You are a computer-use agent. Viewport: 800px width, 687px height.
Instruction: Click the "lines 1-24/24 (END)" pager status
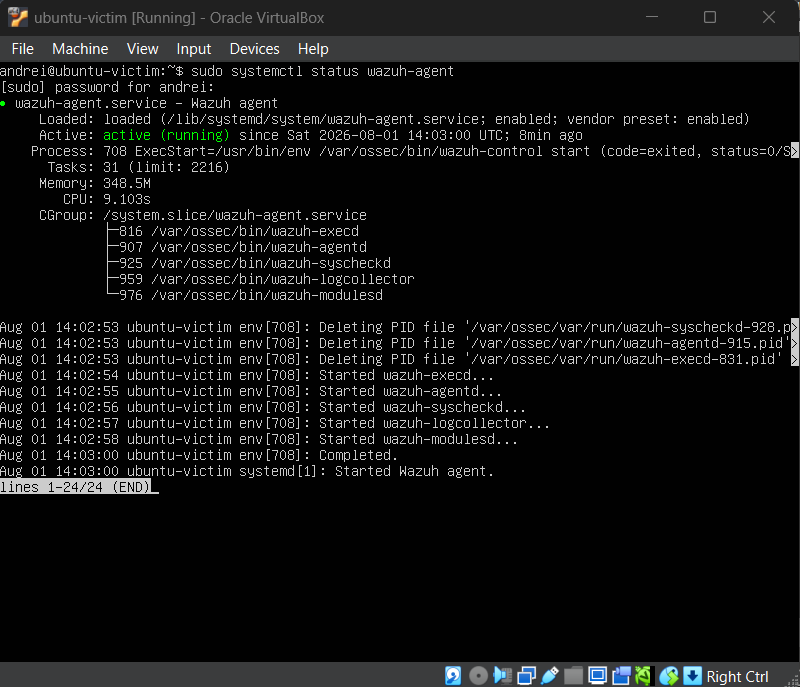(x=76, y=487)
